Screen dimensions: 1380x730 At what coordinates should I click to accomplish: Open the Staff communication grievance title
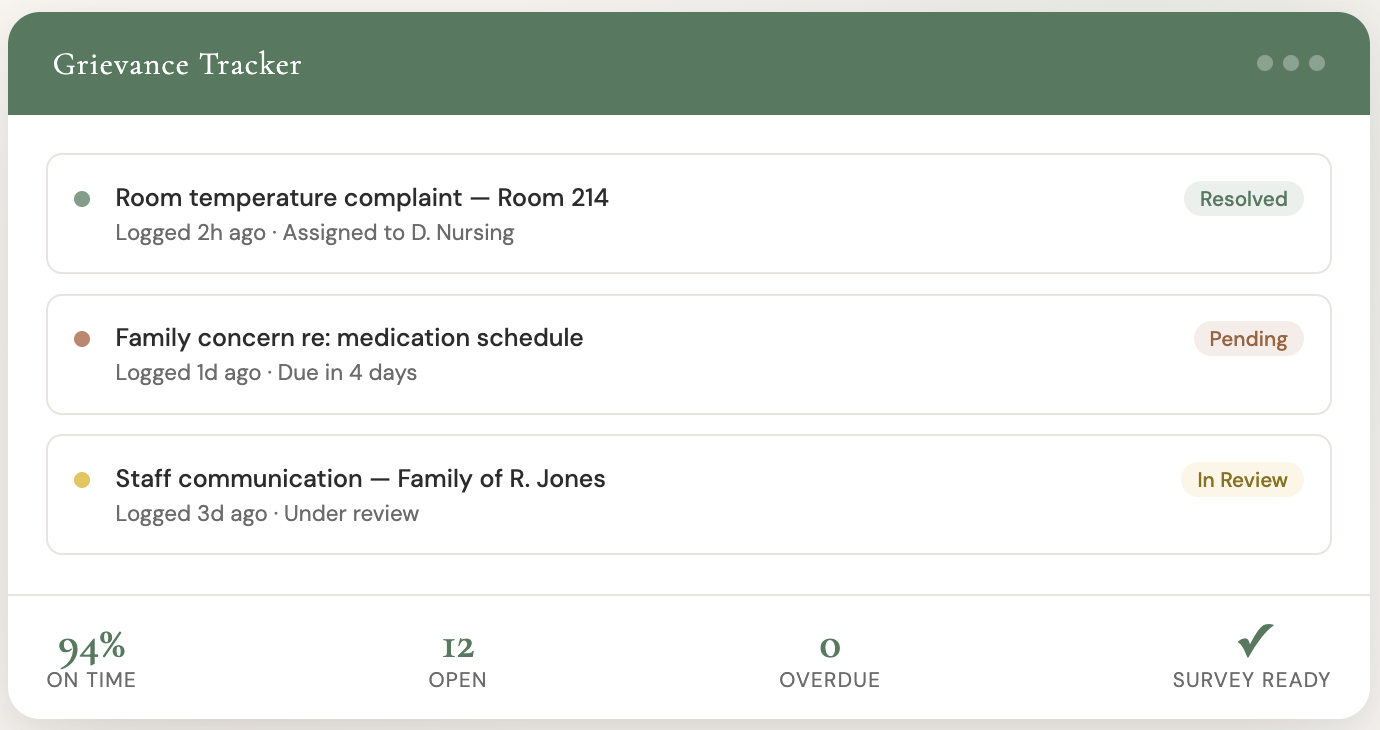[x=360, y=479]
